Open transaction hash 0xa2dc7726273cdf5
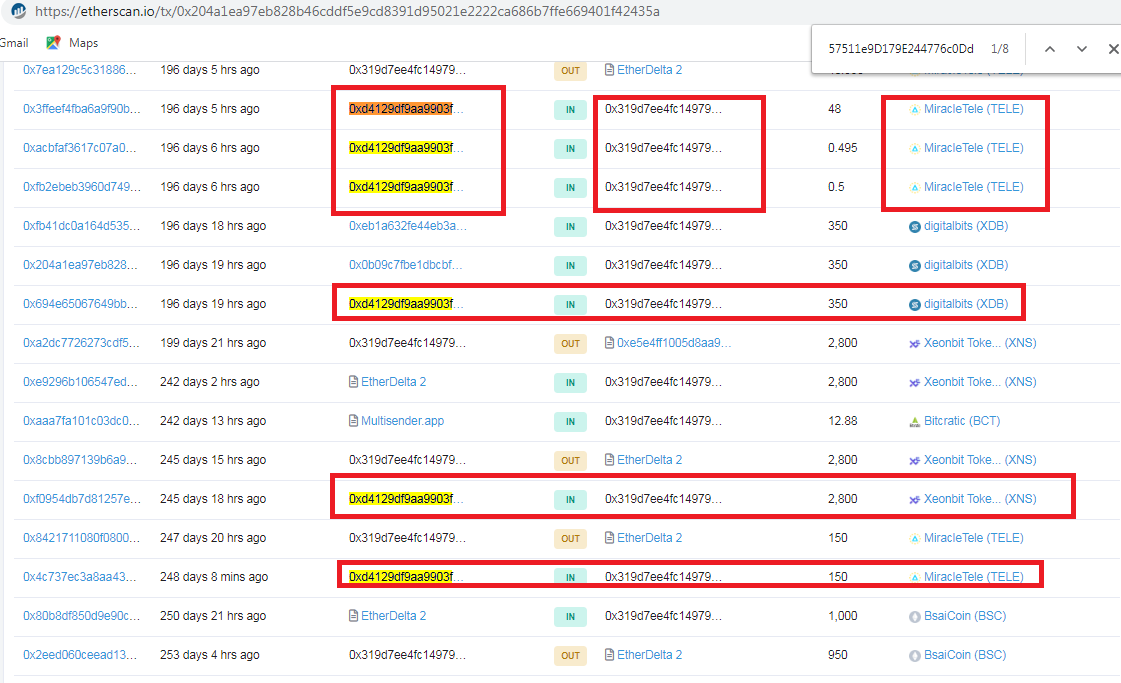This screenshot has width=1121, height=683. coord(82,343)
